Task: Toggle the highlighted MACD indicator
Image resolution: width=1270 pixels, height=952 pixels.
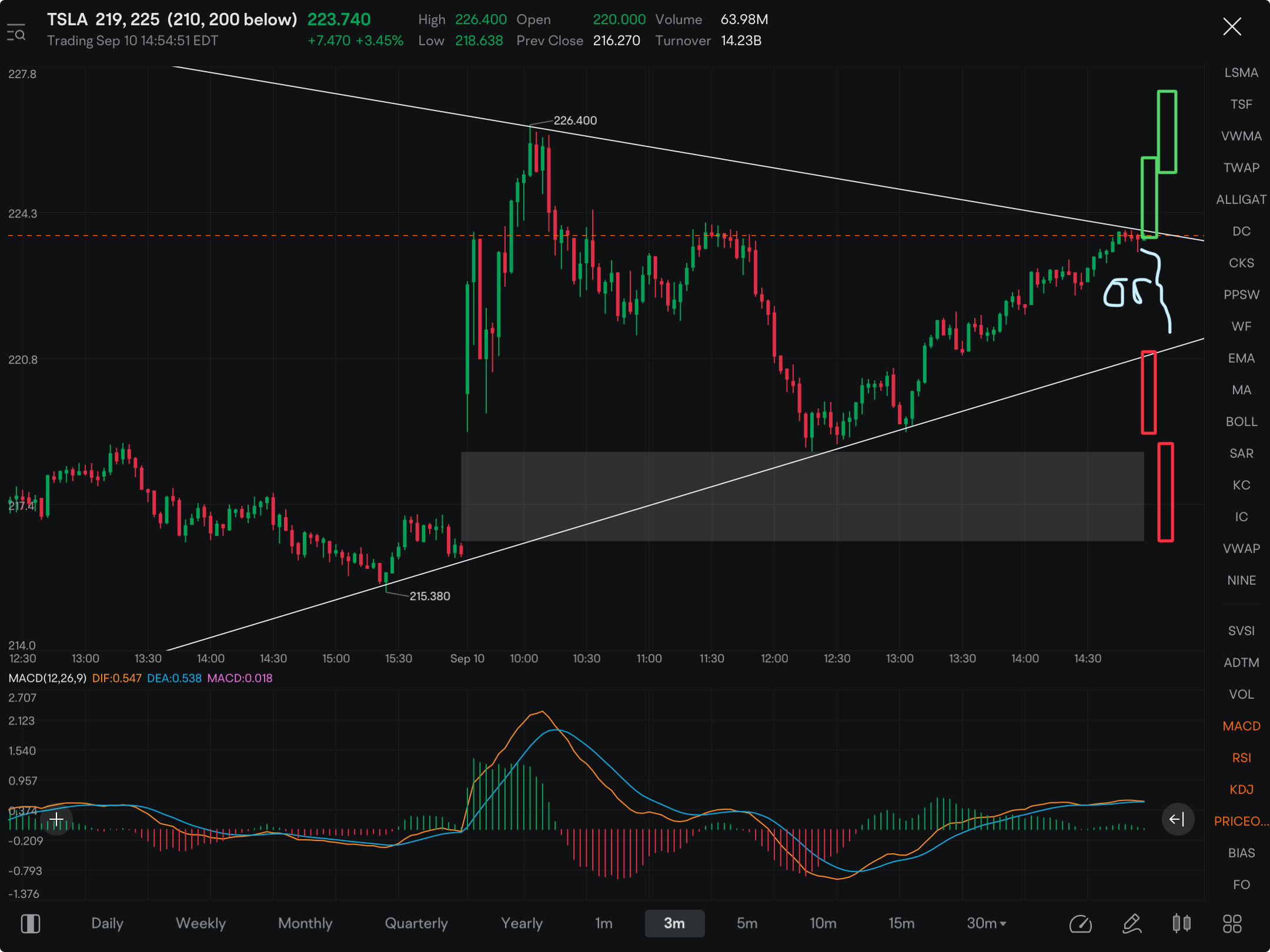Action: [1241, 726]
